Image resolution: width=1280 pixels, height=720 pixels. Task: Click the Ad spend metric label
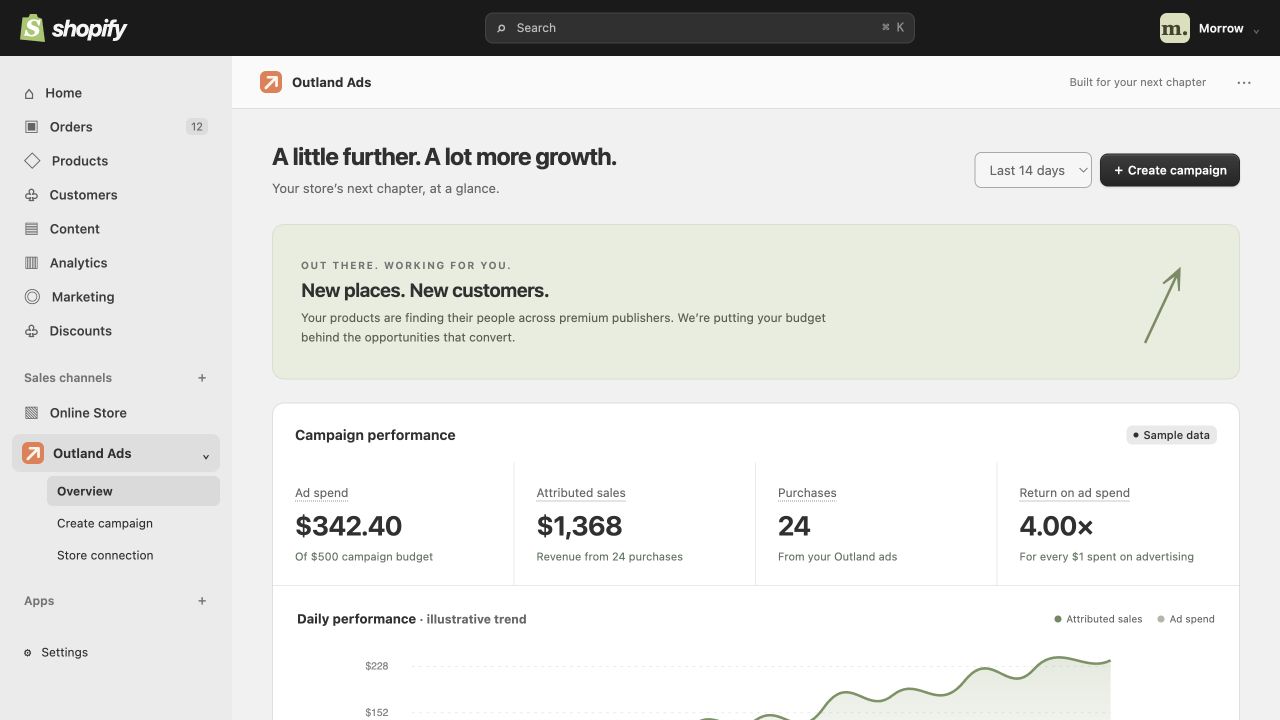322,493
